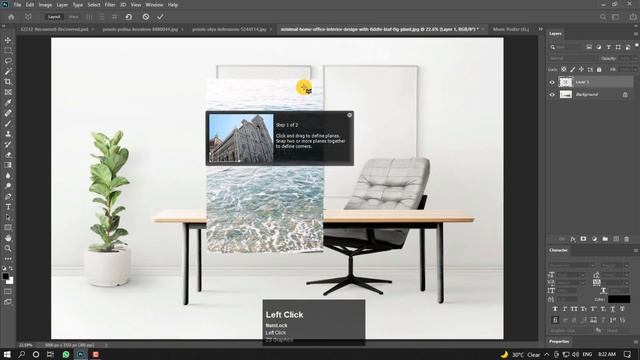
Task: Select the Dodge tool
Action: tap(8, 186)
